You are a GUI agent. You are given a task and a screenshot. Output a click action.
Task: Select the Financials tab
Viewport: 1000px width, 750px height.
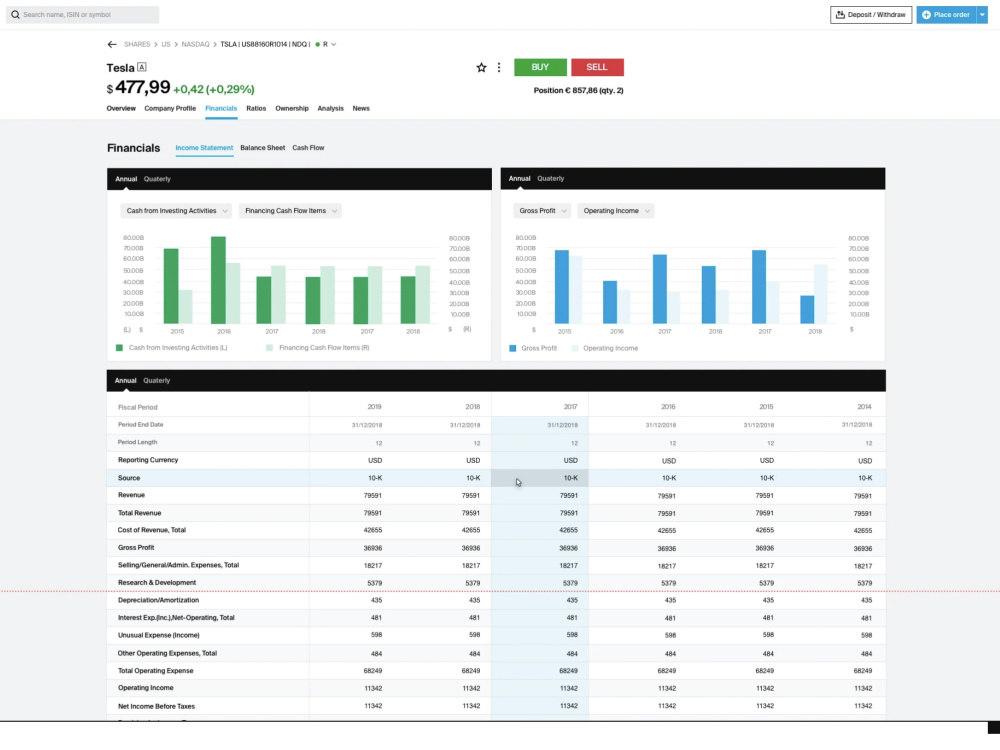[x=221, y=108]
